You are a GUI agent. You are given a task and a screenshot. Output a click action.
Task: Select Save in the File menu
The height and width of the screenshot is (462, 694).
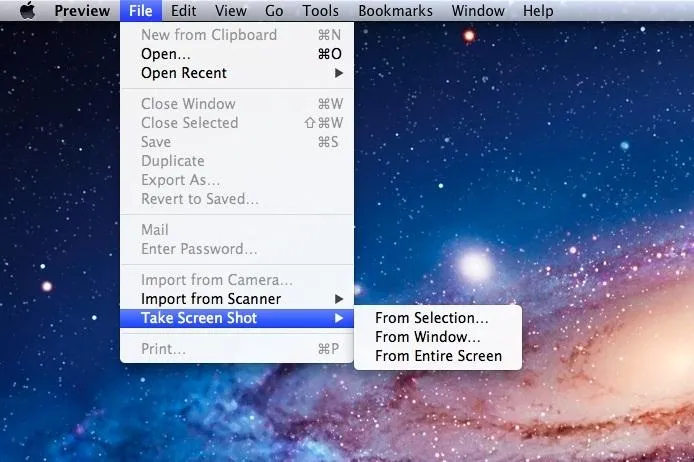click(237, 142)
